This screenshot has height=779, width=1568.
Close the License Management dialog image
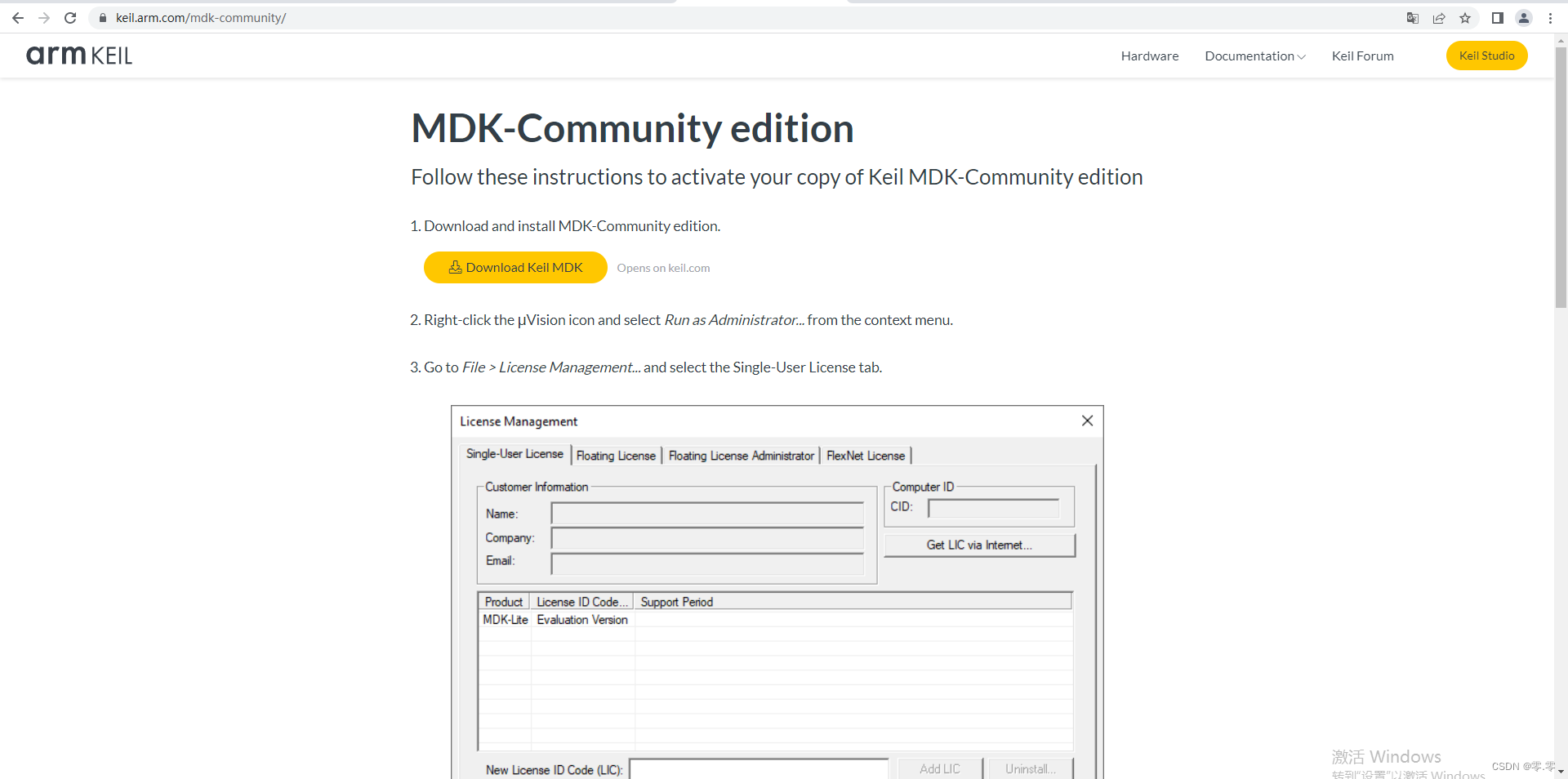(1087, 421)
